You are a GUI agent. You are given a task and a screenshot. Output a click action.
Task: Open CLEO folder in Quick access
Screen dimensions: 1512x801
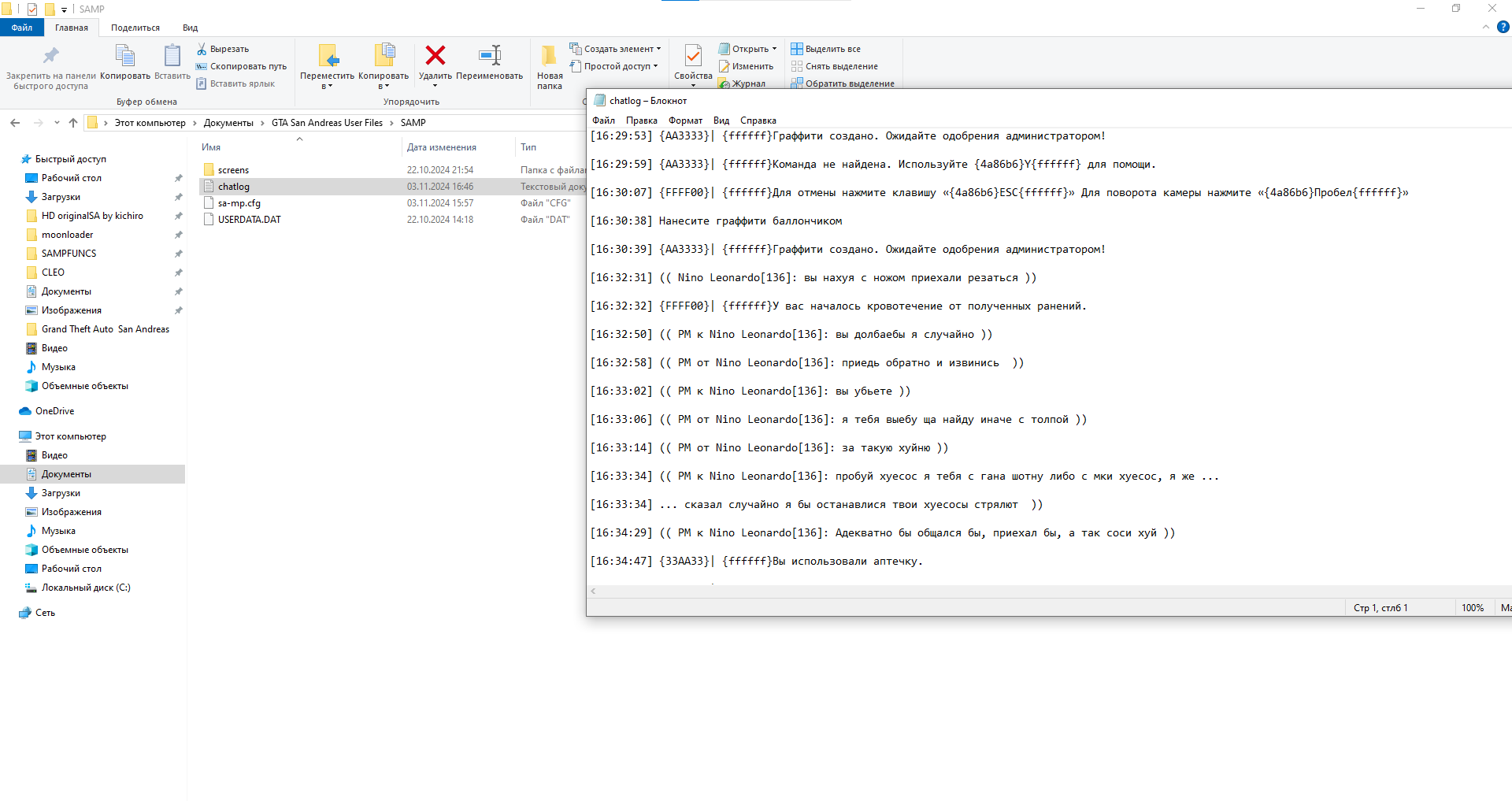[53, 273]
